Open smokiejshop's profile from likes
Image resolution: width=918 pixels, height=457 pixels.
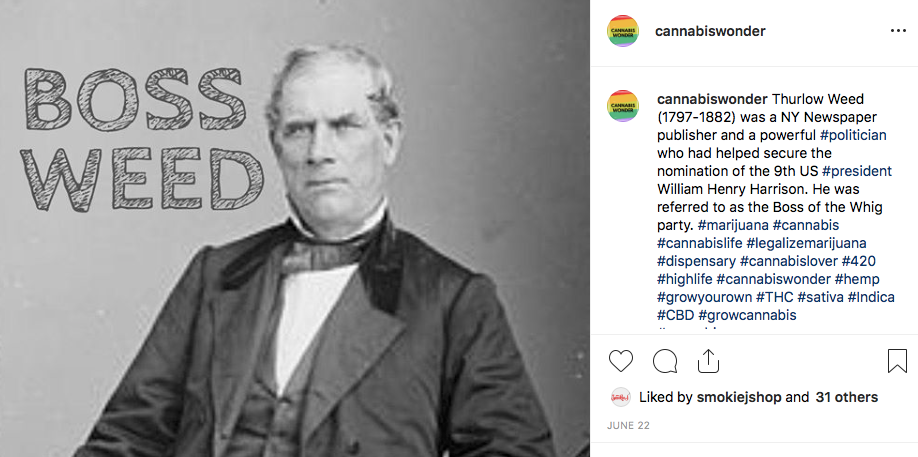[x=739, y=397]
